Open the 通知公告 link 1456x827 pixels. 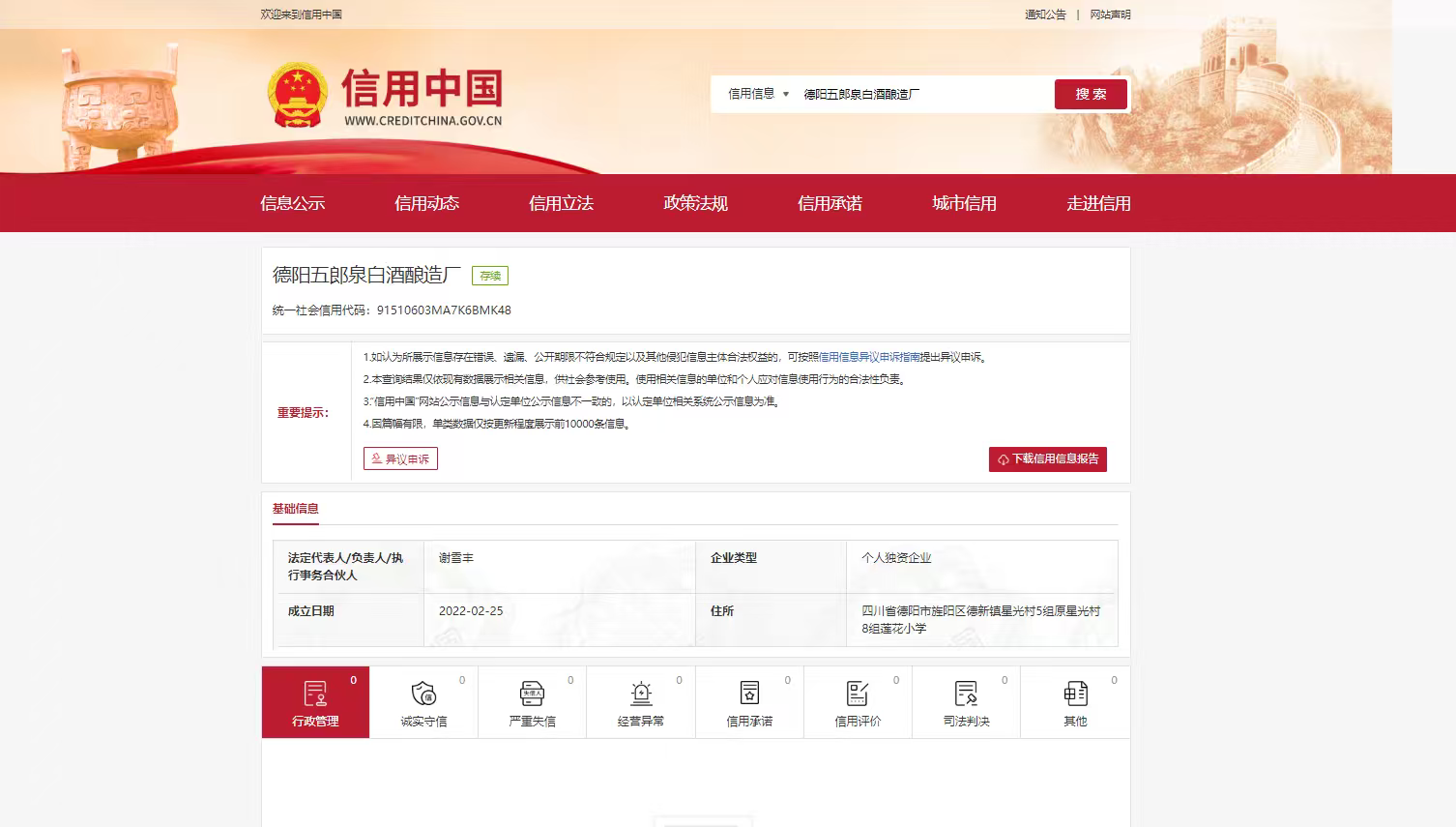pyautogui.click(x=1045, y=15)
